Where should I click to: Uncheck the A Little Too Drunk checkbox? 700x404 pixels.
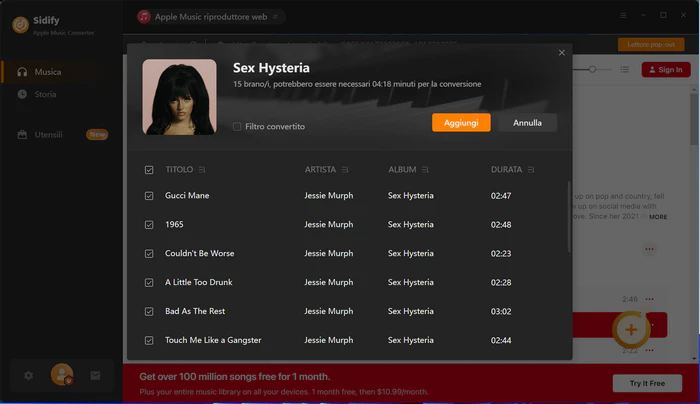coord(149,283)
